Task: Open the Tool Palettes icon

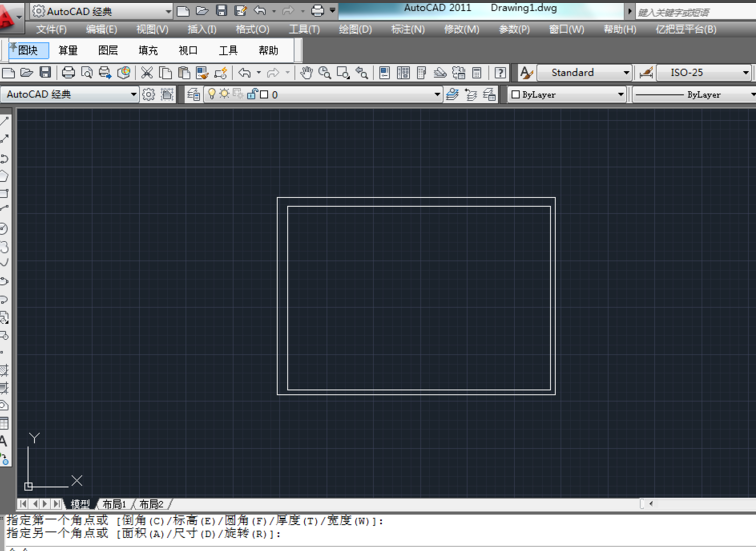Action: click(x=421, y=73)
